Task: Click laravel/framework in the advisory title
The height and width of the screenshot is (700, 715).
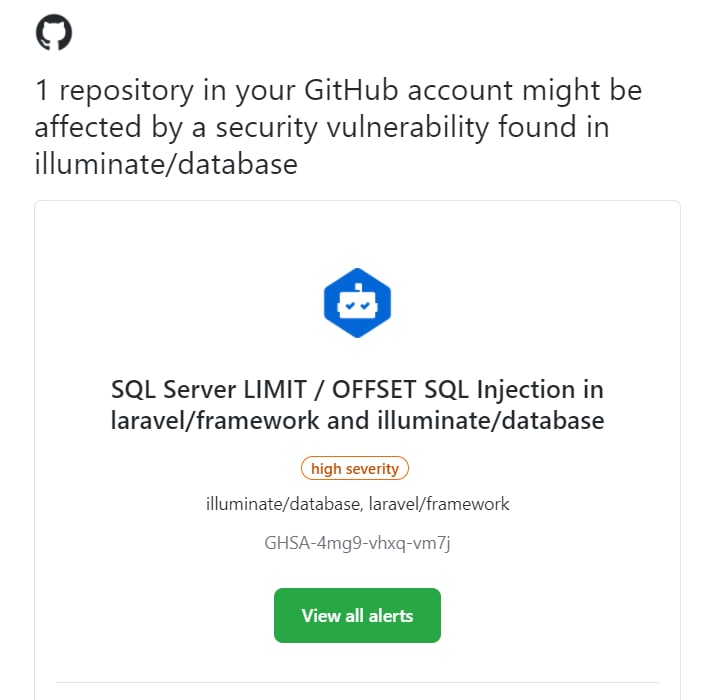Action: coord(215,420)
